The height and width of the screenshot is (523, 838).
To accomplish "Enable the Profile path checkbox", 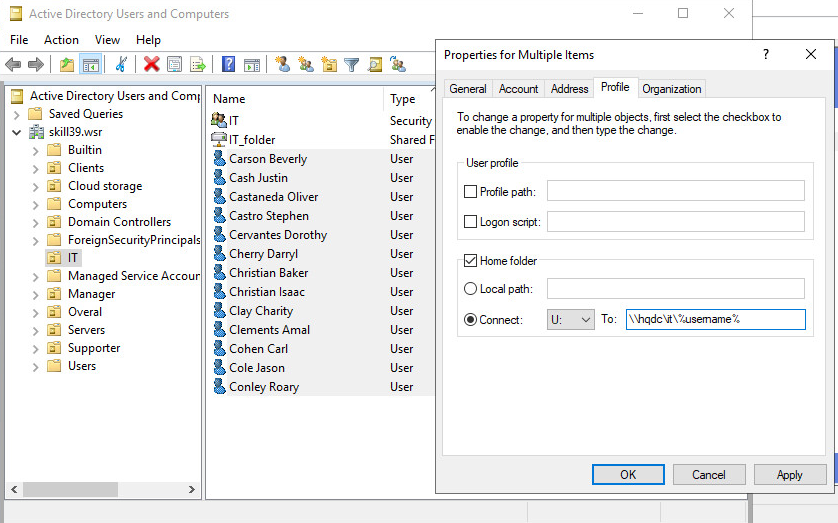I will (x=470, y=192).
